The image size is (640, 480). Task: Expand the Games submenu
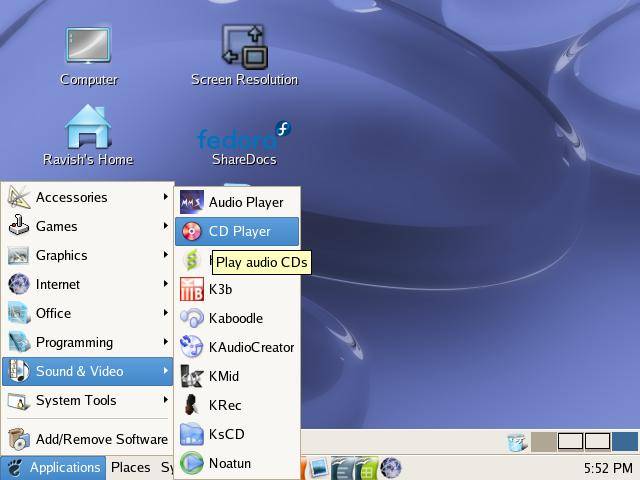[88, 226]
